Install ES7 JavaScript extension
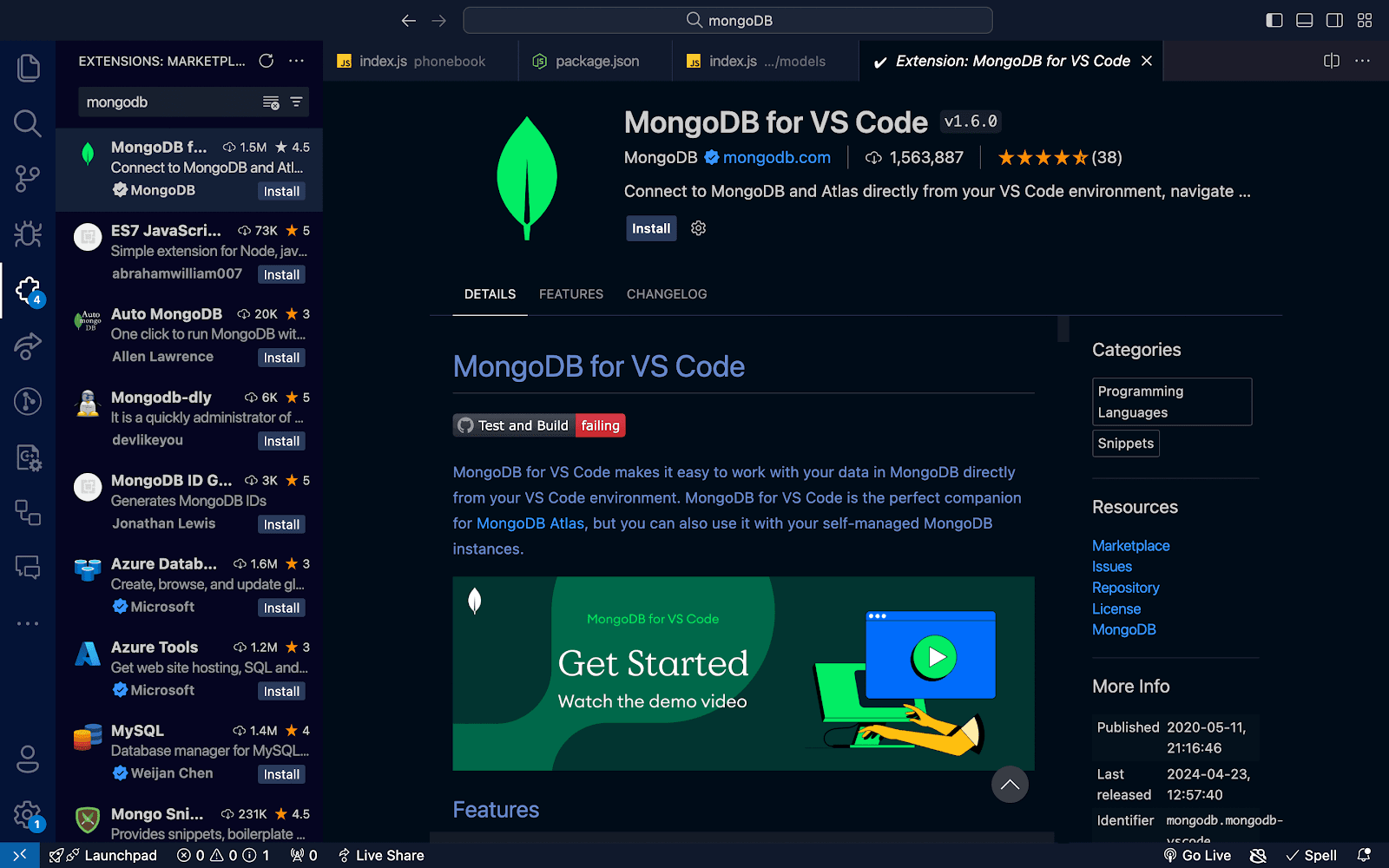Image resolution: width=1389 pixels, height=868 pixels. click(x=282, y=274)
